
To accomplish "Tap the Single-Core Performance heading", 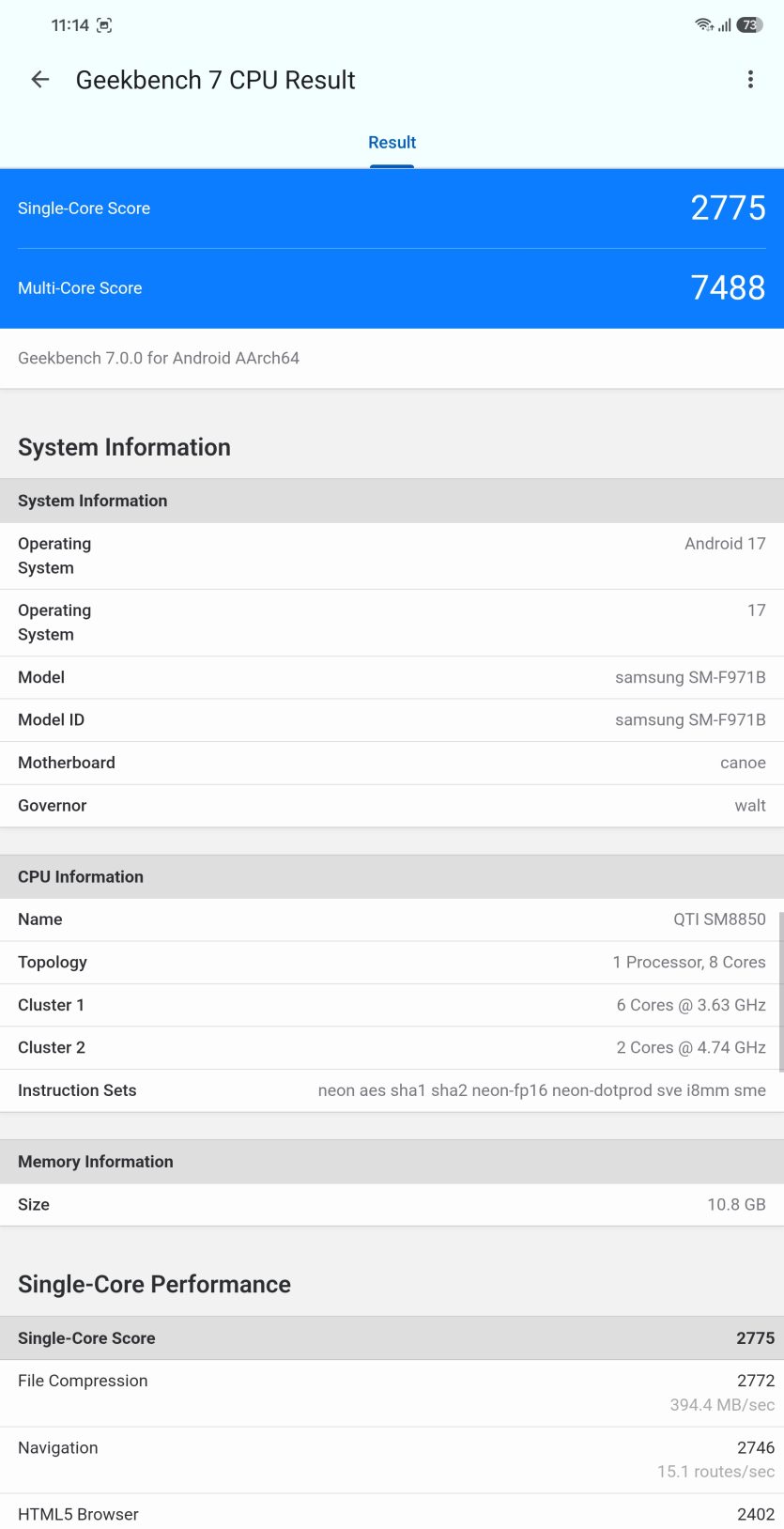I will pos(154,1284).
